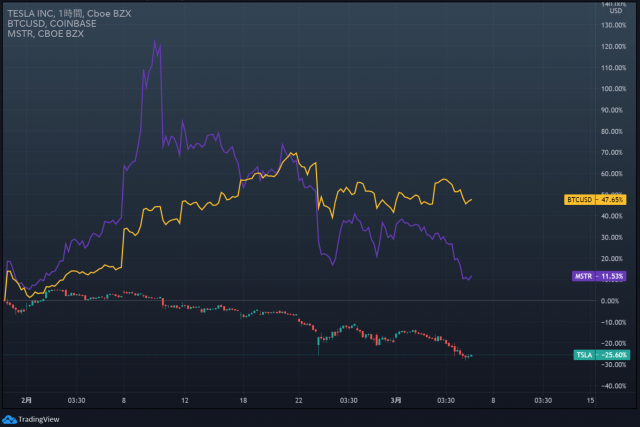Click the yellow BTCUSD line's highest peak
Screen dimensions: 640x427
(x=291, y=153)
